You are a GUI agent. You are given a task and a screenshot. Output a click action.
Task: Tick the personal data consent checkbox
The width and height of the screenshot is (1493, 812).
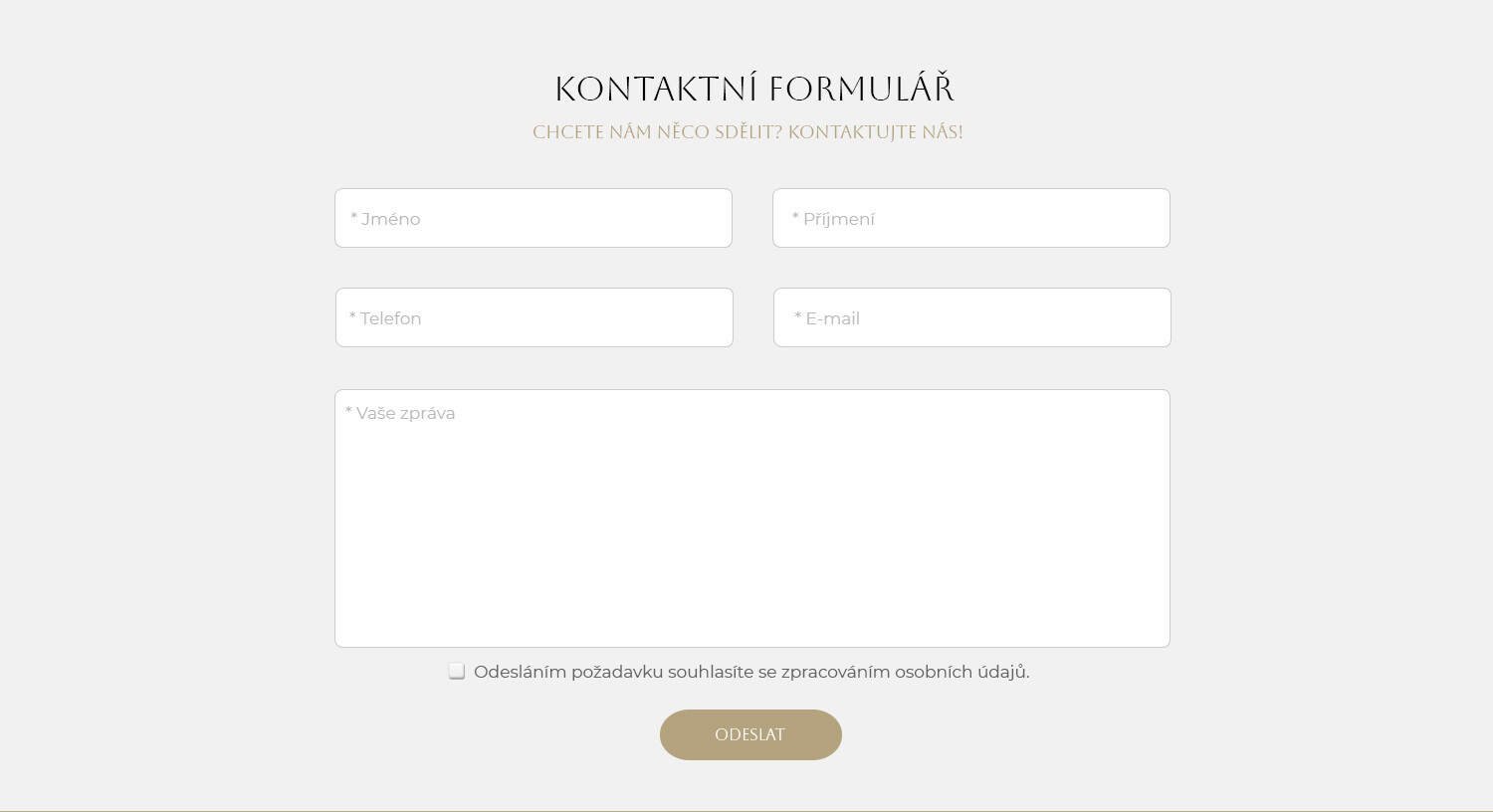457,672
